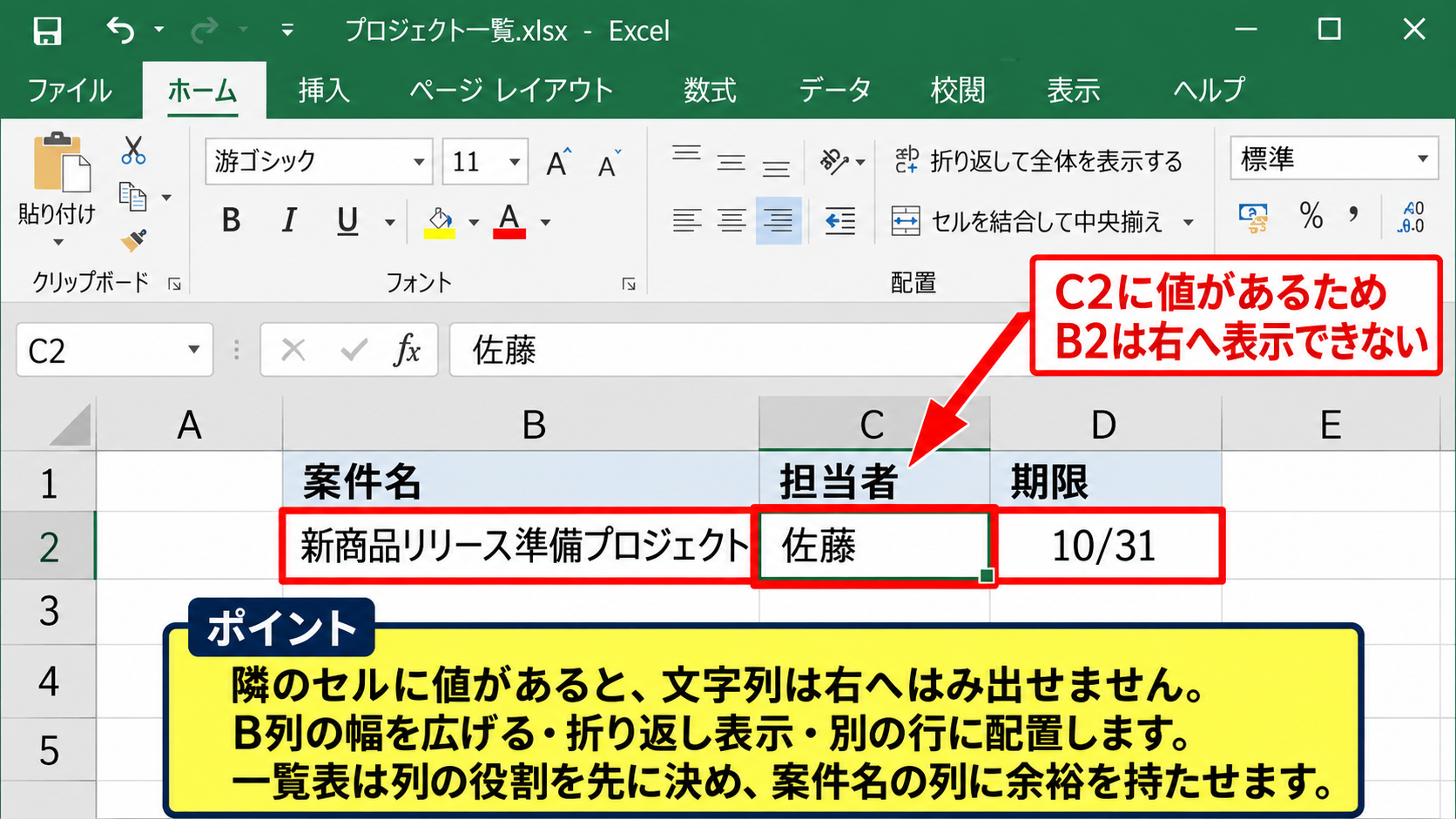This screenshot has width=1456, height=819.
Task: Toggle Bold formatting
Action: click(231, 221)
